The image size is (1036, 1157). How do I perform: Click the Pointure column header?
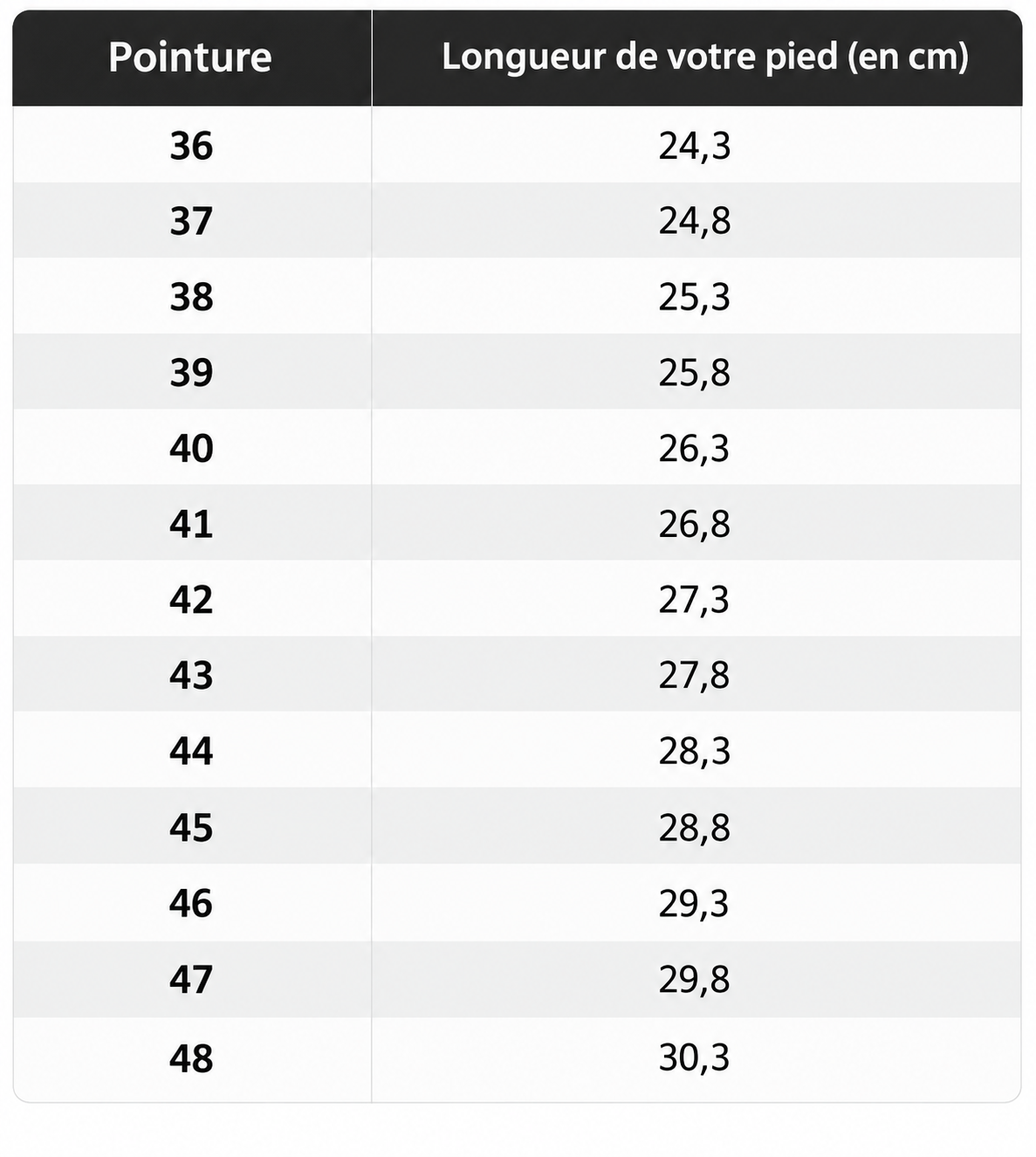[x=190, y=58]
